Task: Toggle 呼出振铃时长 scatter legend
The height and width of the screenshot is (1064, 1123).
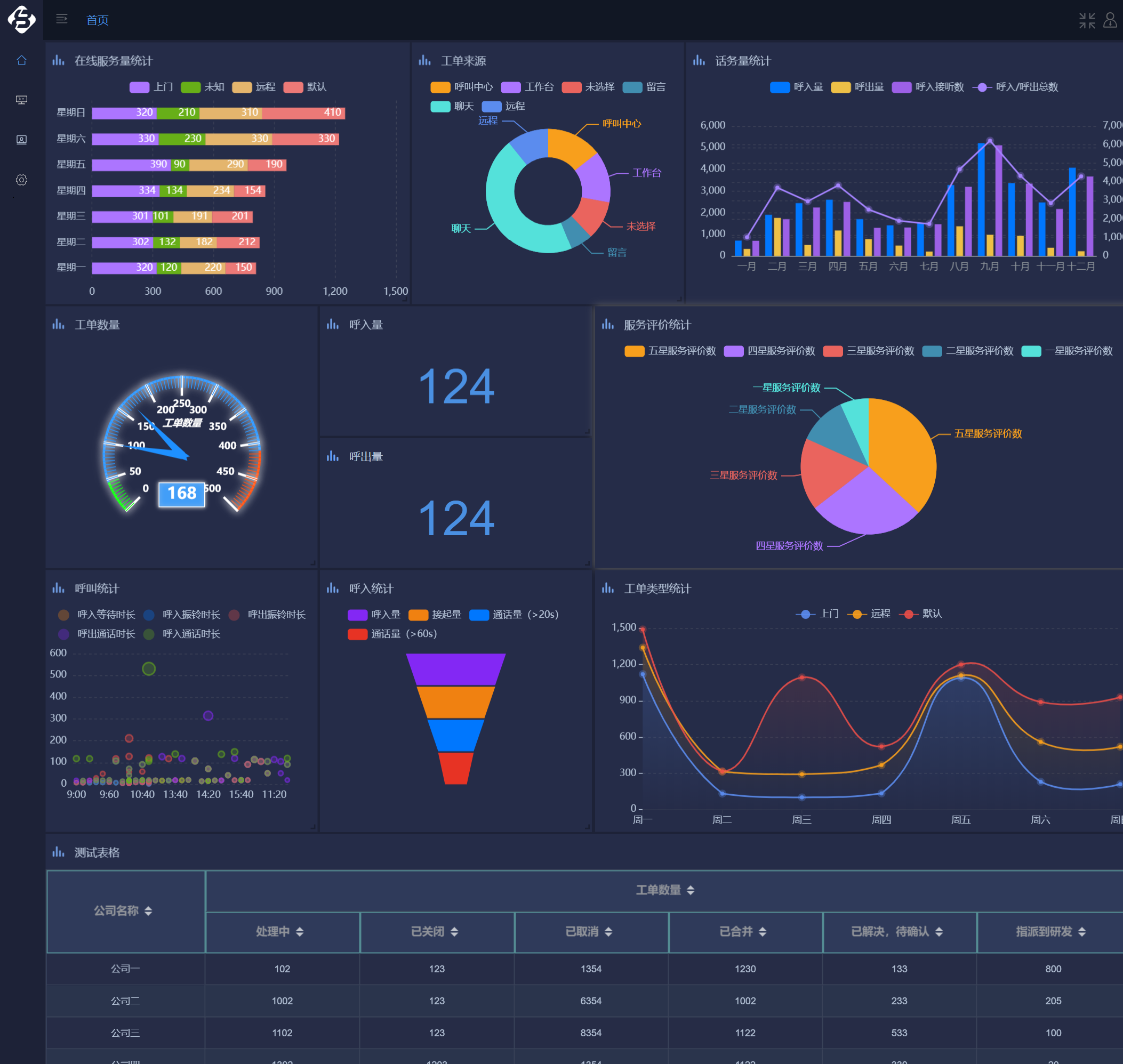Action: [x=267, y=615]
